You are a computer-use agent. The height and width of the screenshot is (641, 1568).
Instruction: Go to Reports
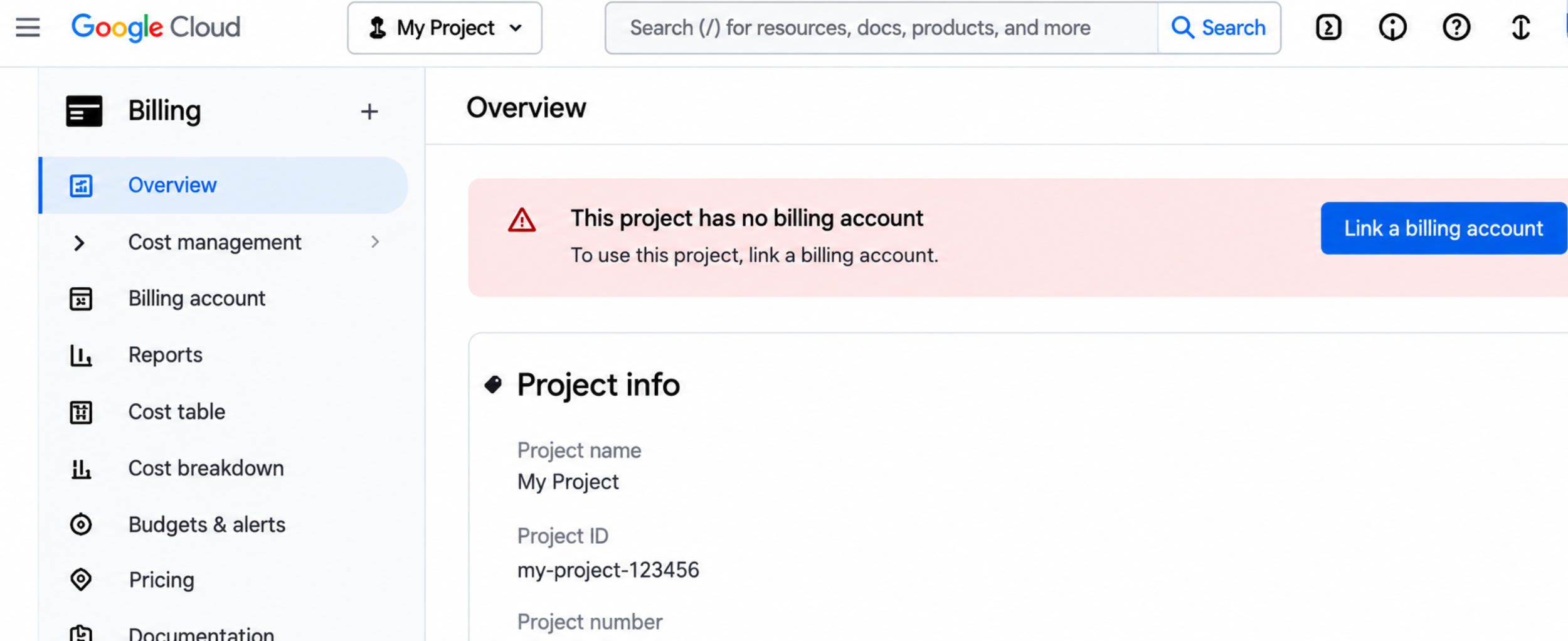point(166,355)
